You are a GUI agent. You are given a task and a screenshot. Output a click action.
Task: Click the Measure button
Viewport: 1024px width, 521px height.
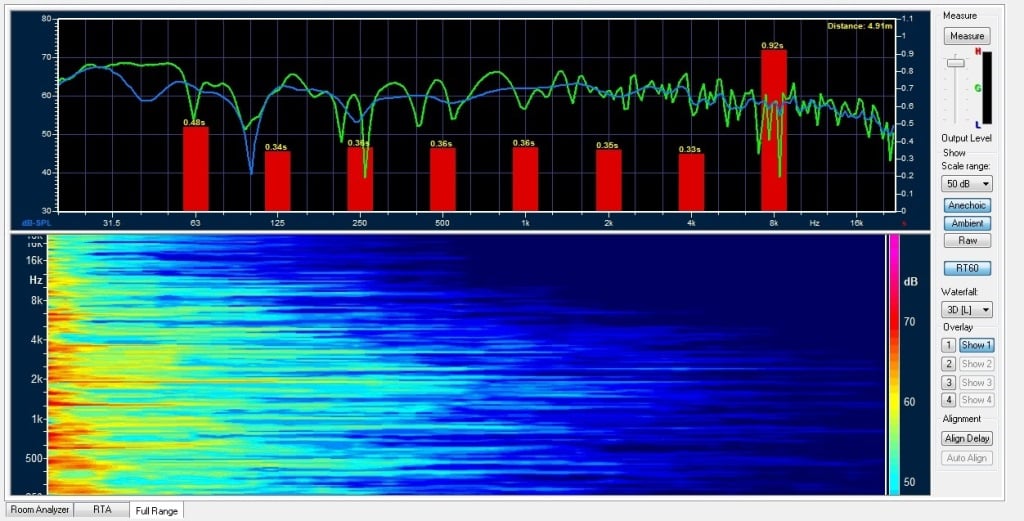(x=967, y=36)
